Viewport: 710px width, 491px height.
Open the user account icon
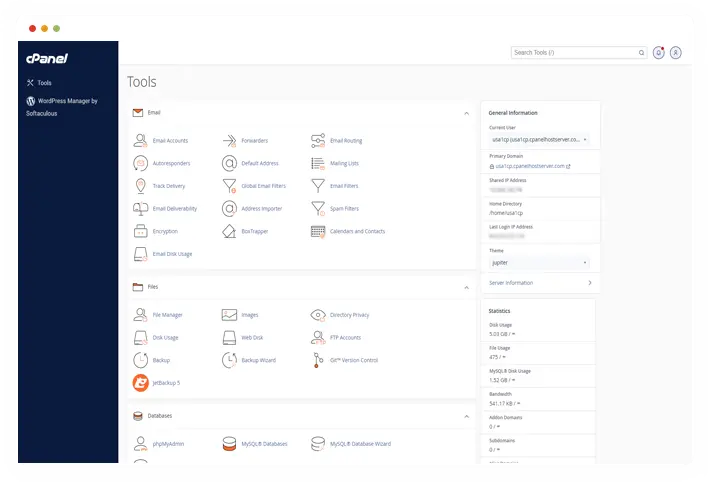tap(676, 53)
